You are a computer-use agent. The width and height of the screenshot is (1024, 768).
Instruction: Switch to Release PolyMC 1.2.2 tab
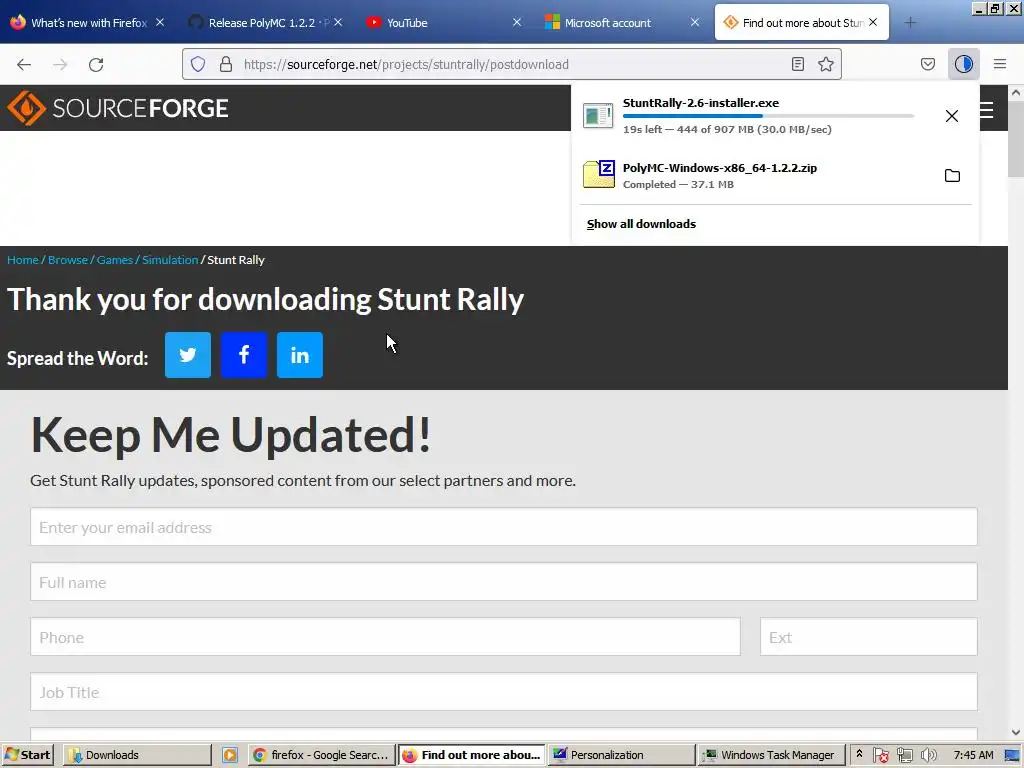(x=268, y=23)
